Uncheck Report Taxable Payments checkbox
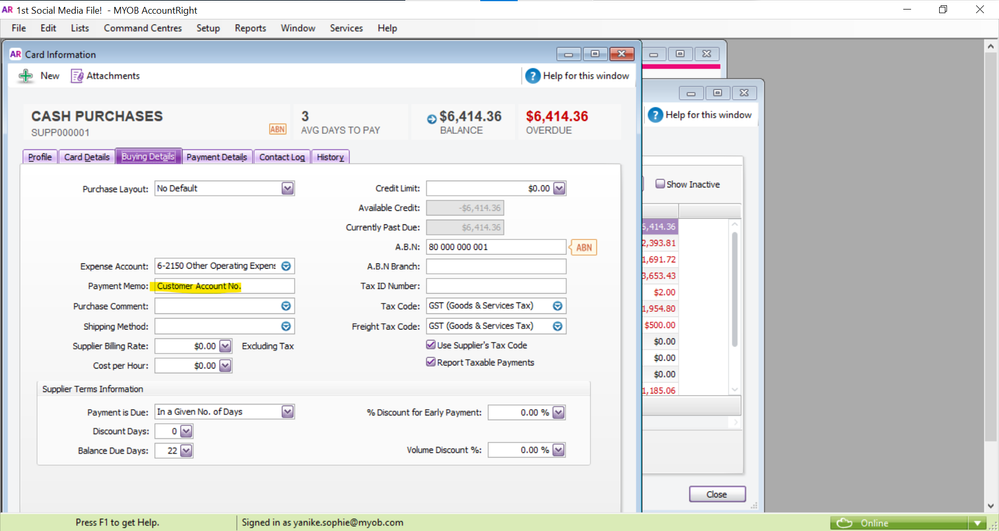The image size is (999, 531). point(431,362)
